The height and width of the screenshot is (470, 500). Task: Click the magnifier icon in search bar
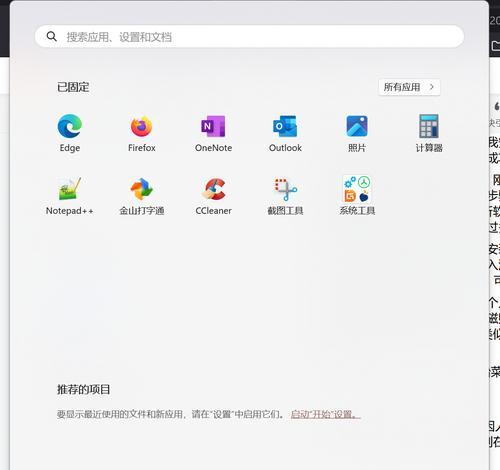(52, 36)
